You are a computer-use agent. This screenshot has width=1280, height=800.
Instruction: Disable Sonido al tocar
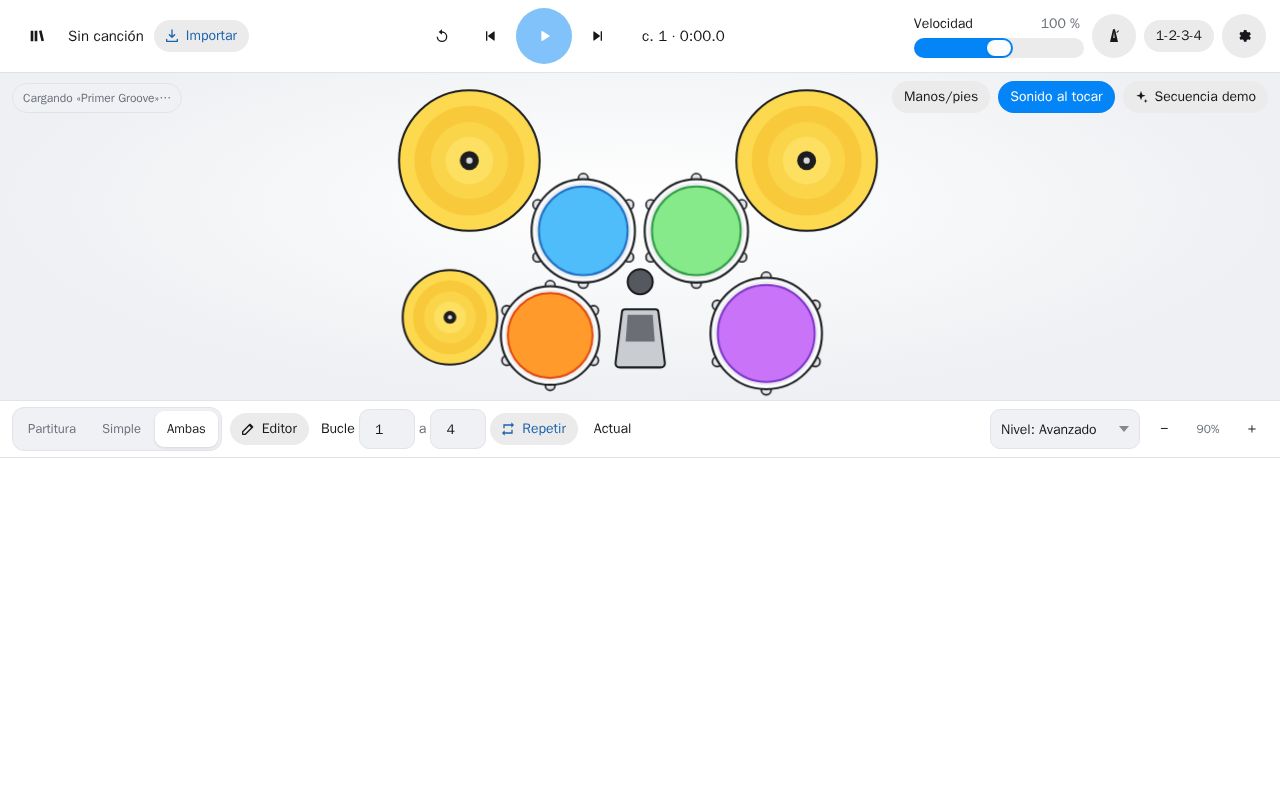click(1056, 97)
